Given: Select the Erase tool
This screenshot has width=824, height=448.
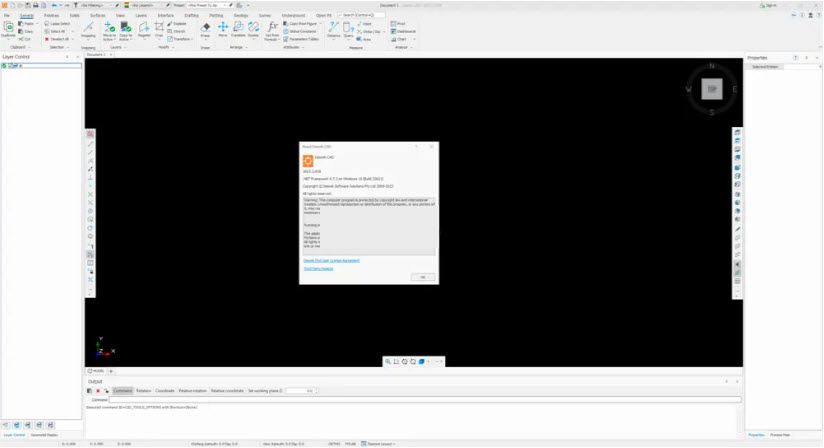Looking at the screenshot, I should [205, 30].
